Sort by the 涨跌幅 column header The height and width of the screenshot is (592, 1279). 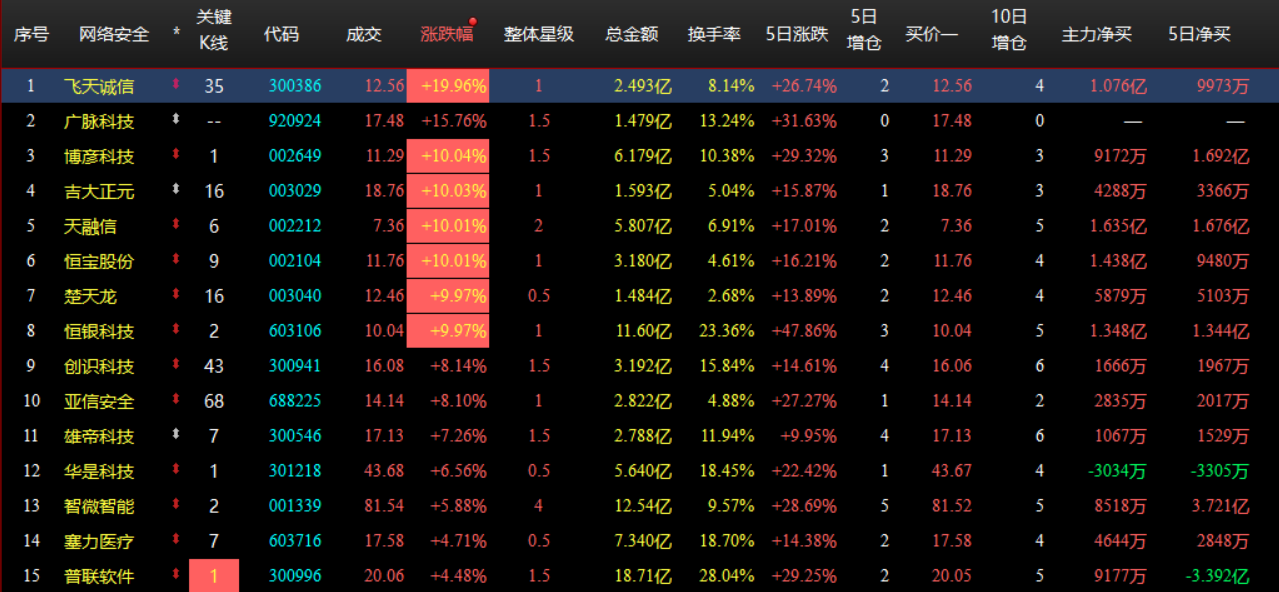446,34
